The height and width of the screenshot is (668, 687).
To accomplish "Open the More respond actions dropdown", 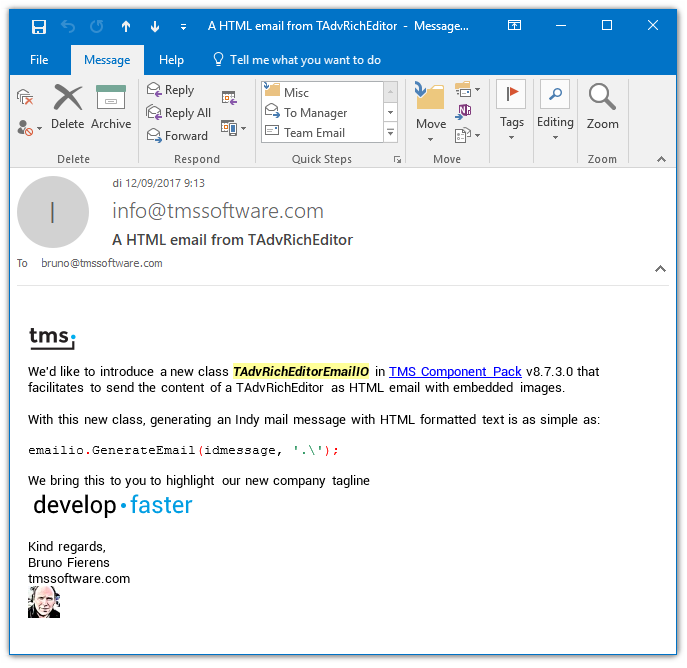I will point(233,128).
